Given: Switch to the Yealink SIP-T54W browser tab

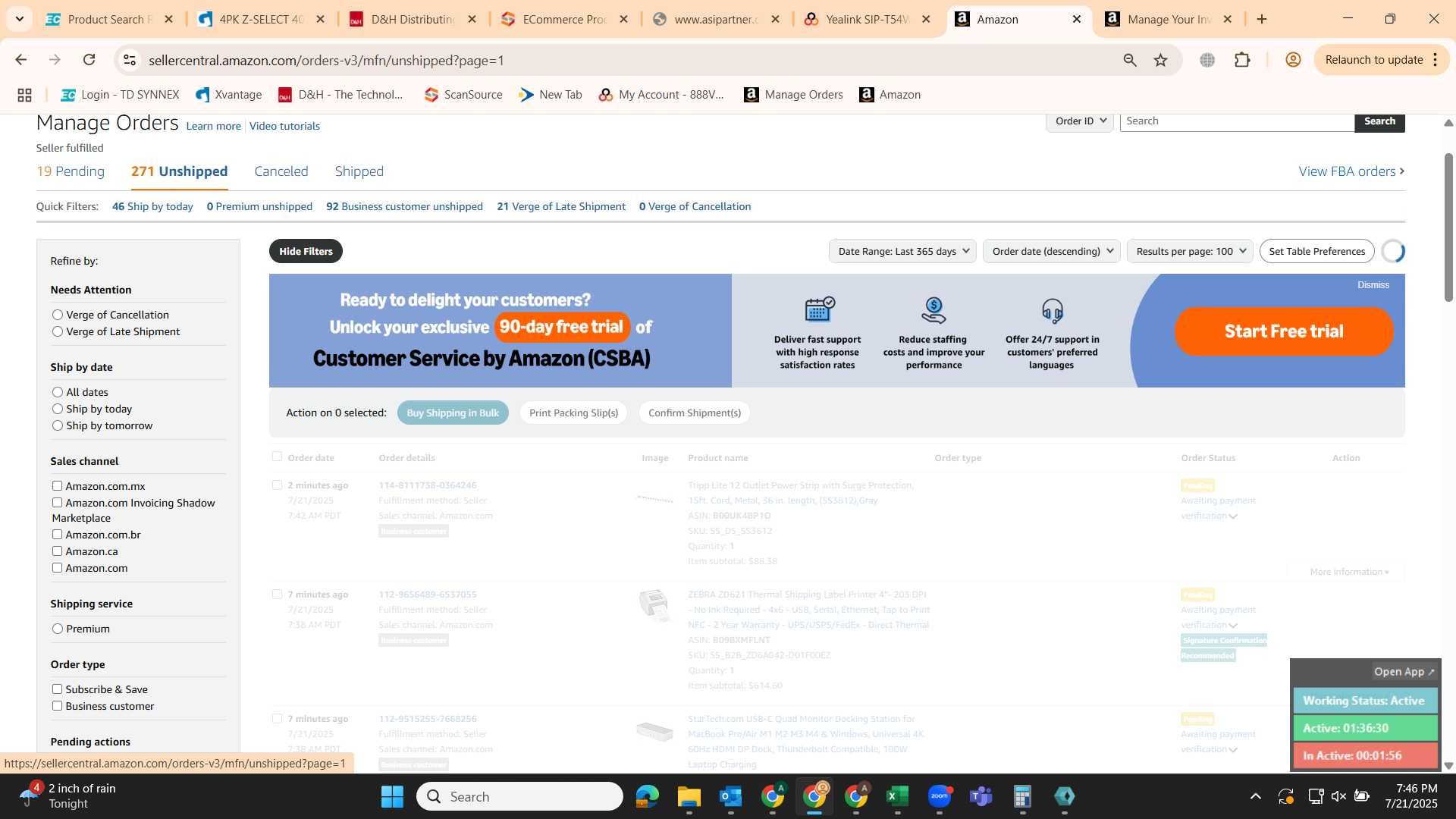Looking at the screenshot, I should coord(868,19).
